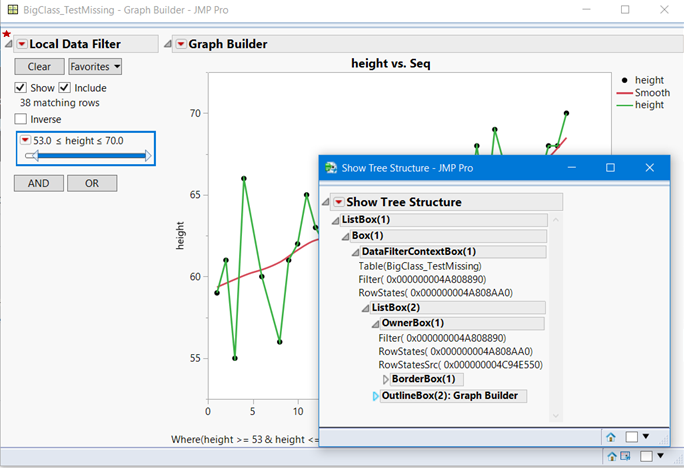Click Table(BigClass_TestMissing) text
The height and width of the screenshot is (468, 684).
click(x=420, y=266)
